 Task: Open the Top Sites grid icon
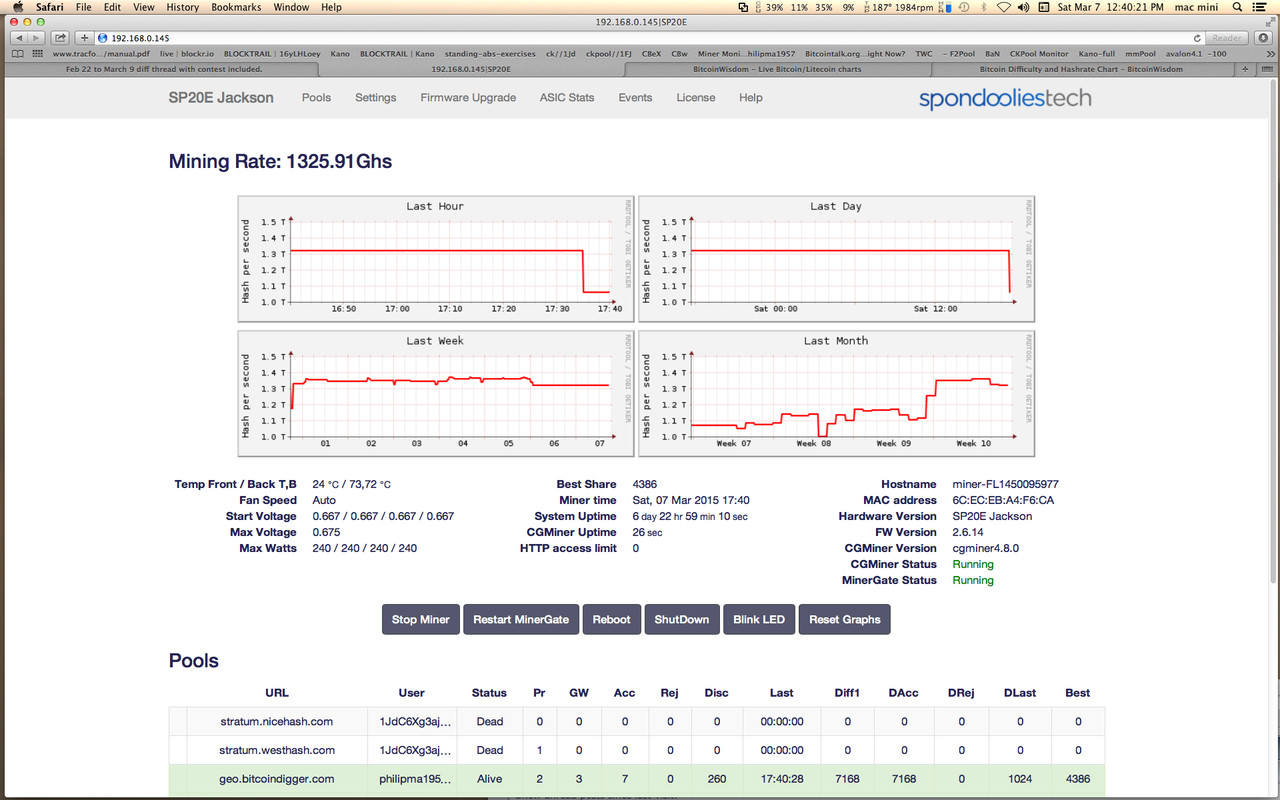click(38, 54)
